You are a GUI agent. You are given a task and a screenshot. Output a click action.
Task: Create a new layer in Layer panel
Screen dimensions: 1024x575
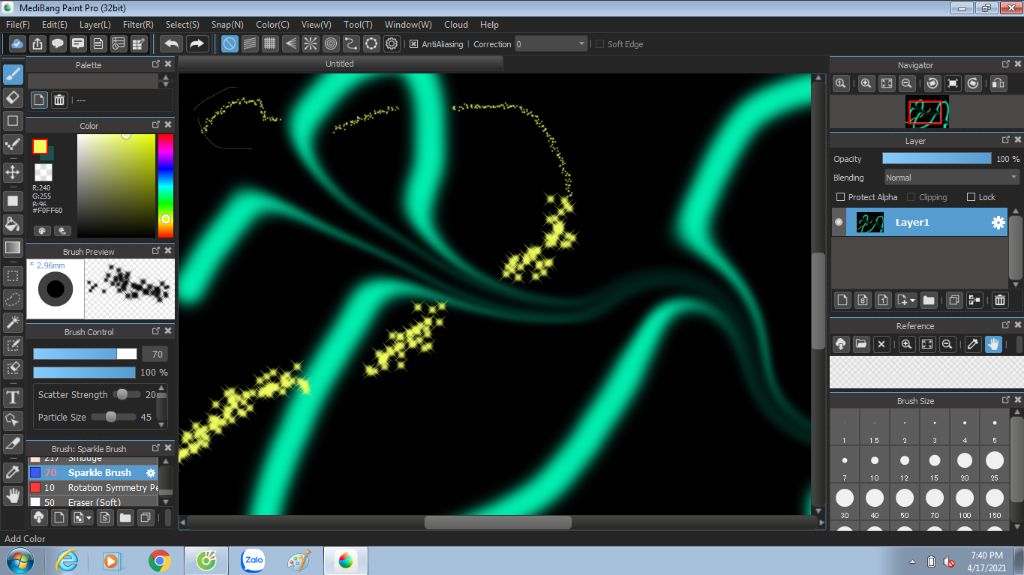point(842,300)
